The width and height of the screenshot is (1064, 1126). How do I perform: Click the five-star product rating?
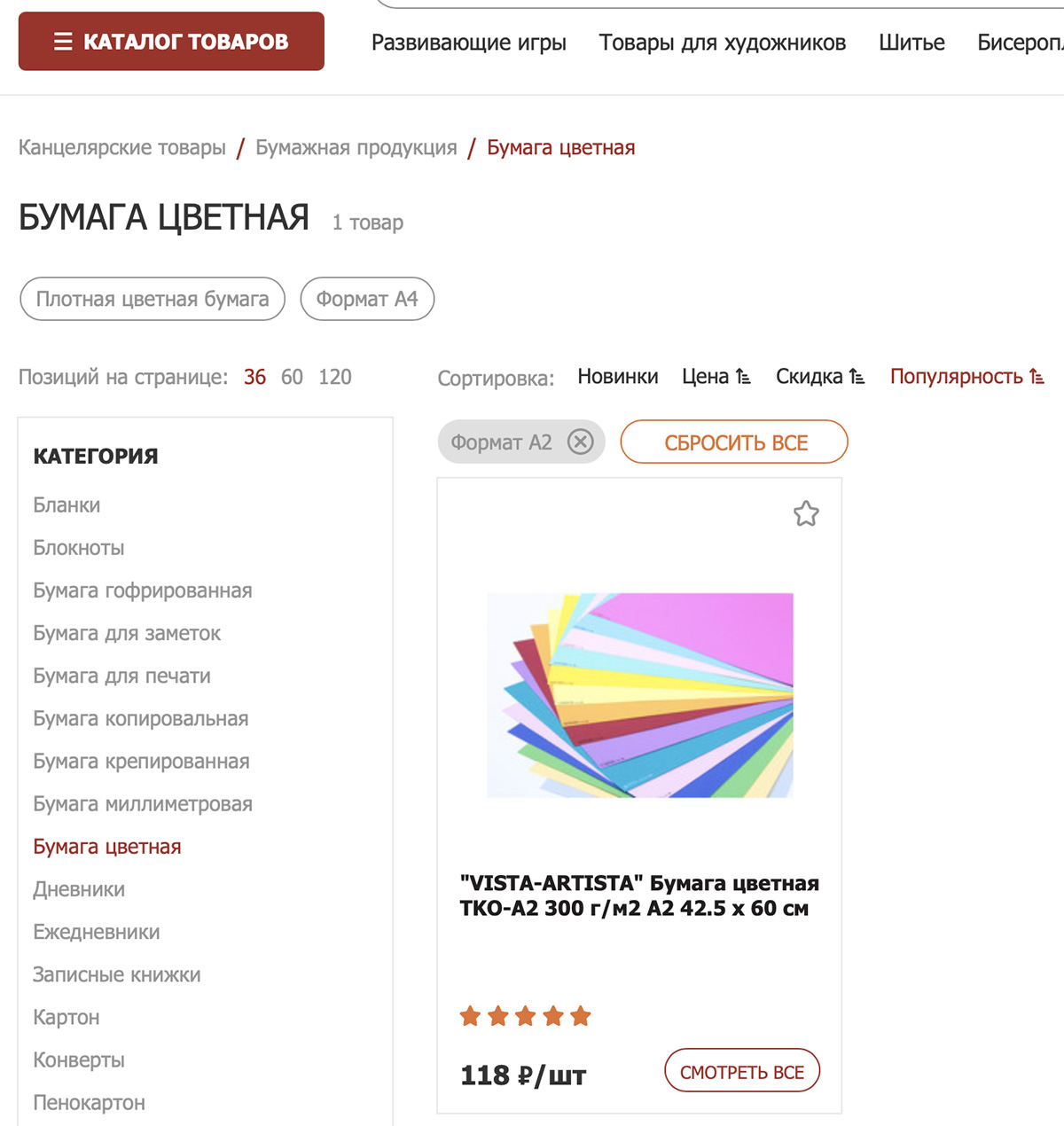tap(525, 1016)
